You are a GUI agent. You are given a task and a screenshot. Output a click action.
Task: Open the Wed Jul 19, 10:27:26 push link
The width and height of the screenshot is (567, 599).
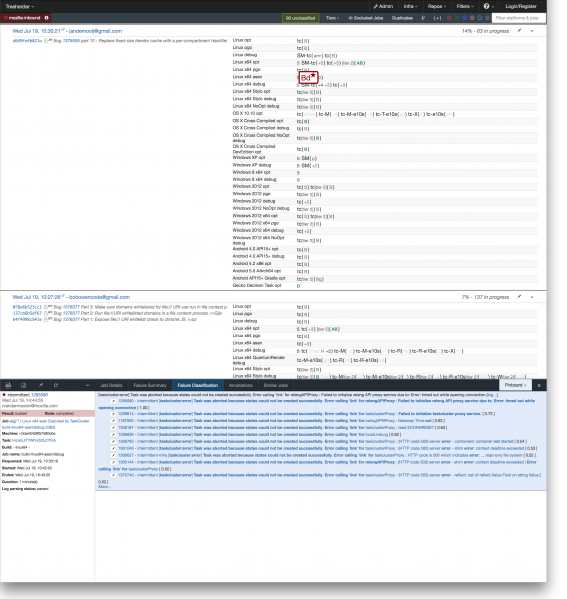tap(37, 297)
